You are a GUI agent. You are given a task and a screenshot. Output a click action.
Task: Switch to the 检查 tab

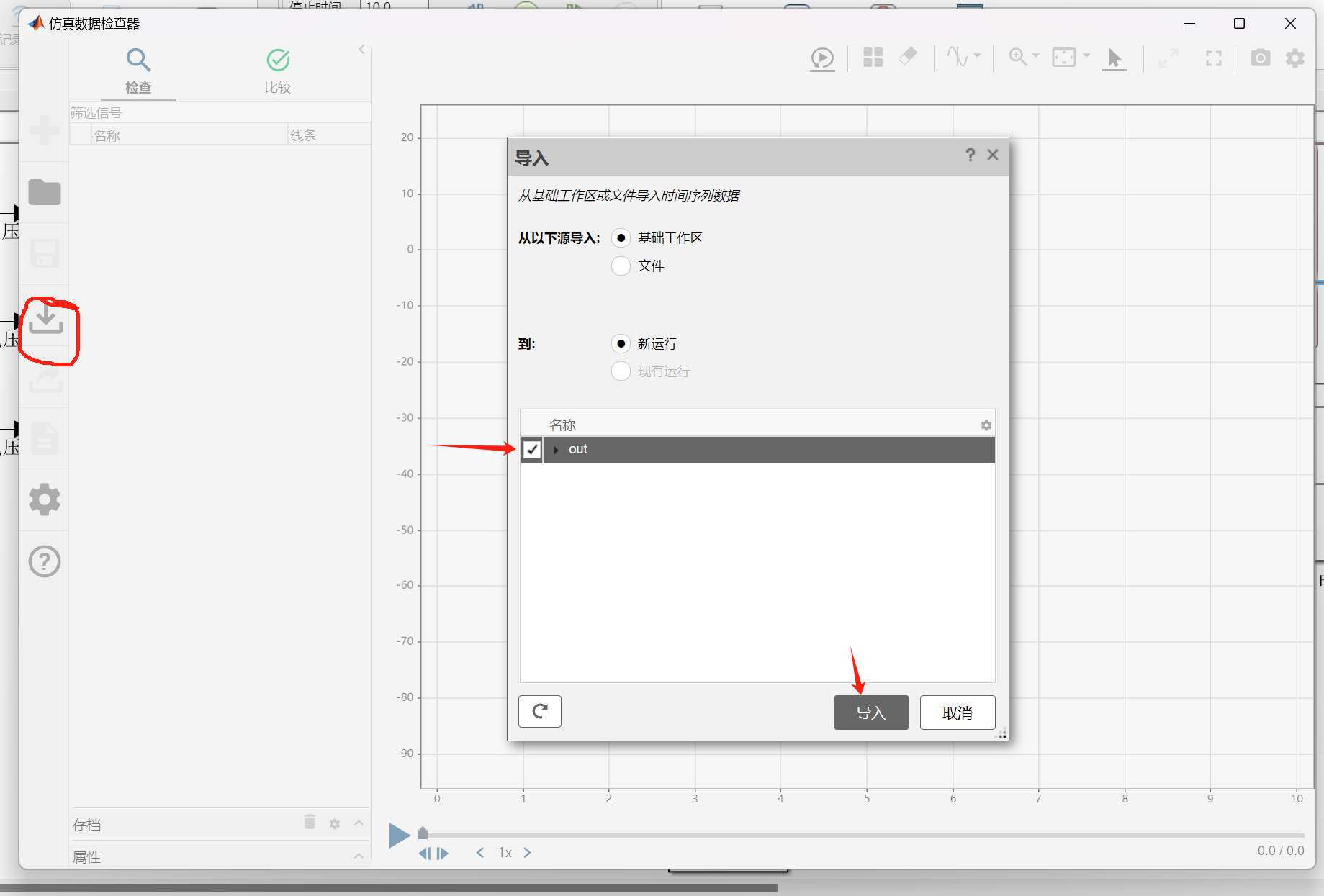point(138,71)
